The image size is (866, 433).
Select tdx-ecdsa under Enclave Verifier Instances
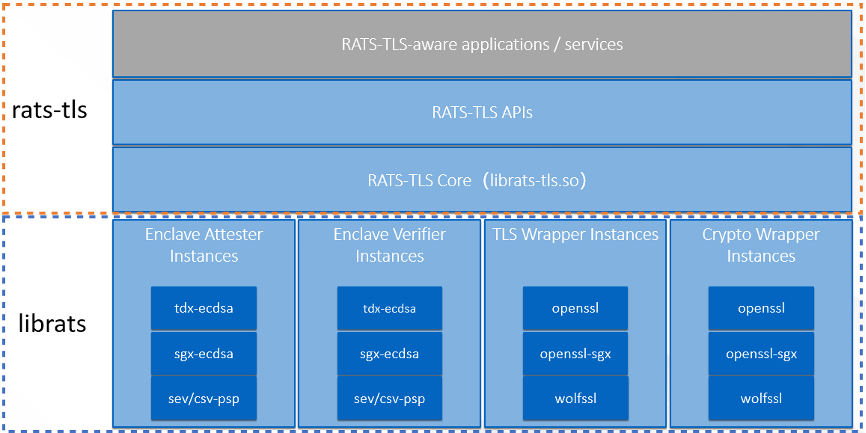pos(390,308)
